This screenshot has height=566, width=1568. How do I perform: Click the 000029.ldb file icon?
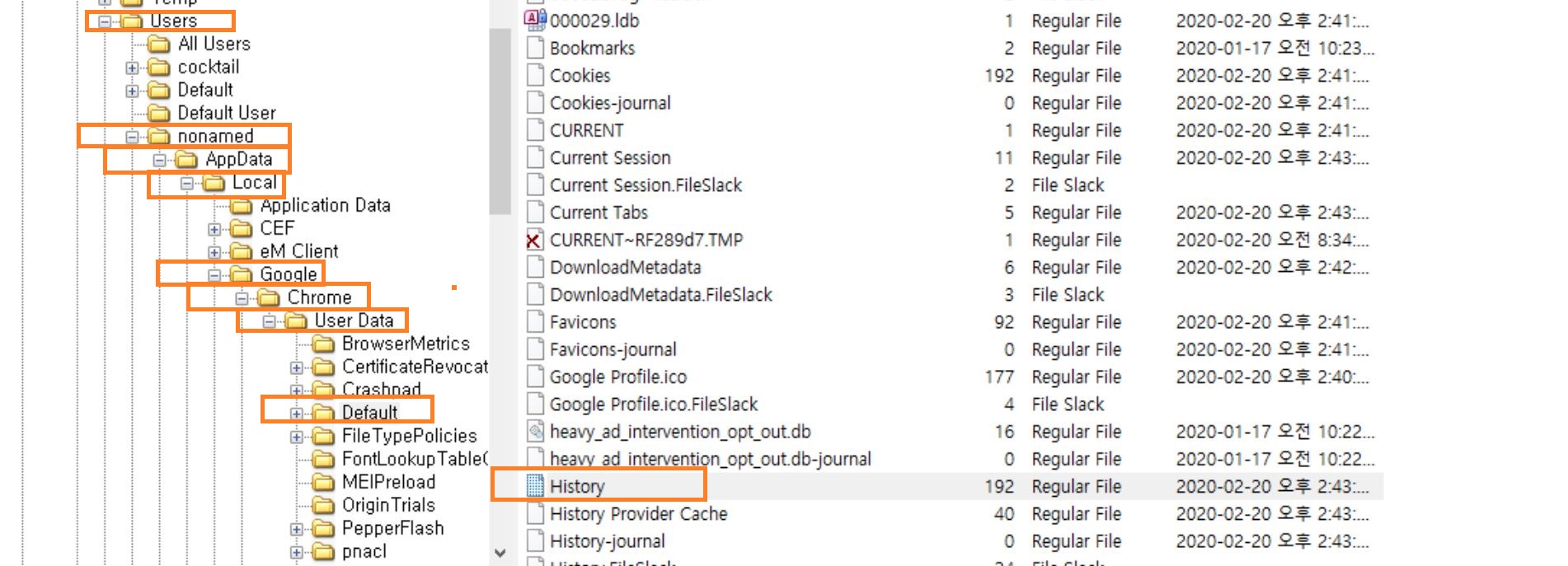535,21
